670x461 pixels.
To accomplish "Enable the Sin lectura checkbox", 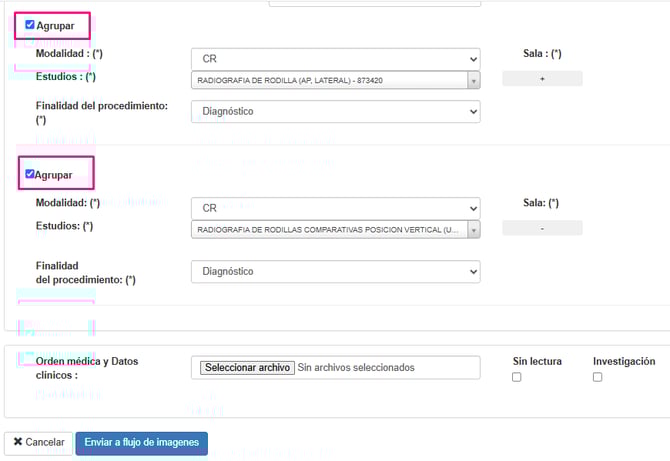I will click(516, 377).
